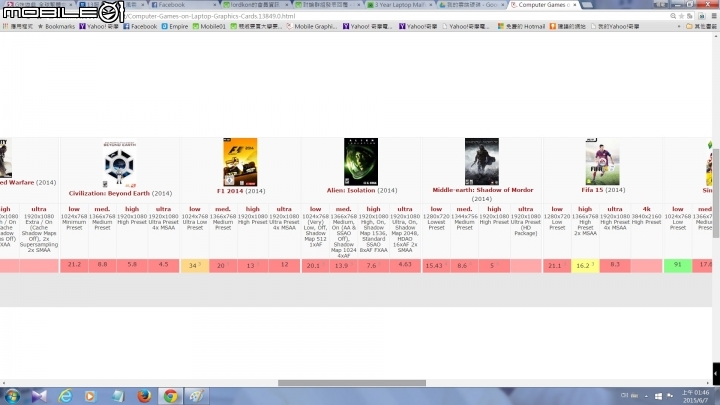Click the horizontal scrollbar left arrow
The image size is (720, 405).
point(4,382)
